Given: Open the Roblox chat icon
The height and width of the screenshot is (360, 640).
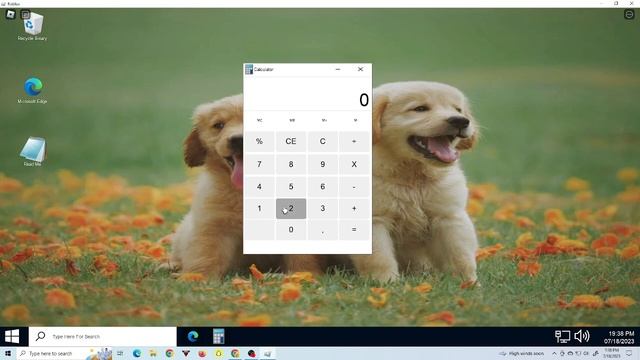Looking at the screenshot, I should [26, 15].
